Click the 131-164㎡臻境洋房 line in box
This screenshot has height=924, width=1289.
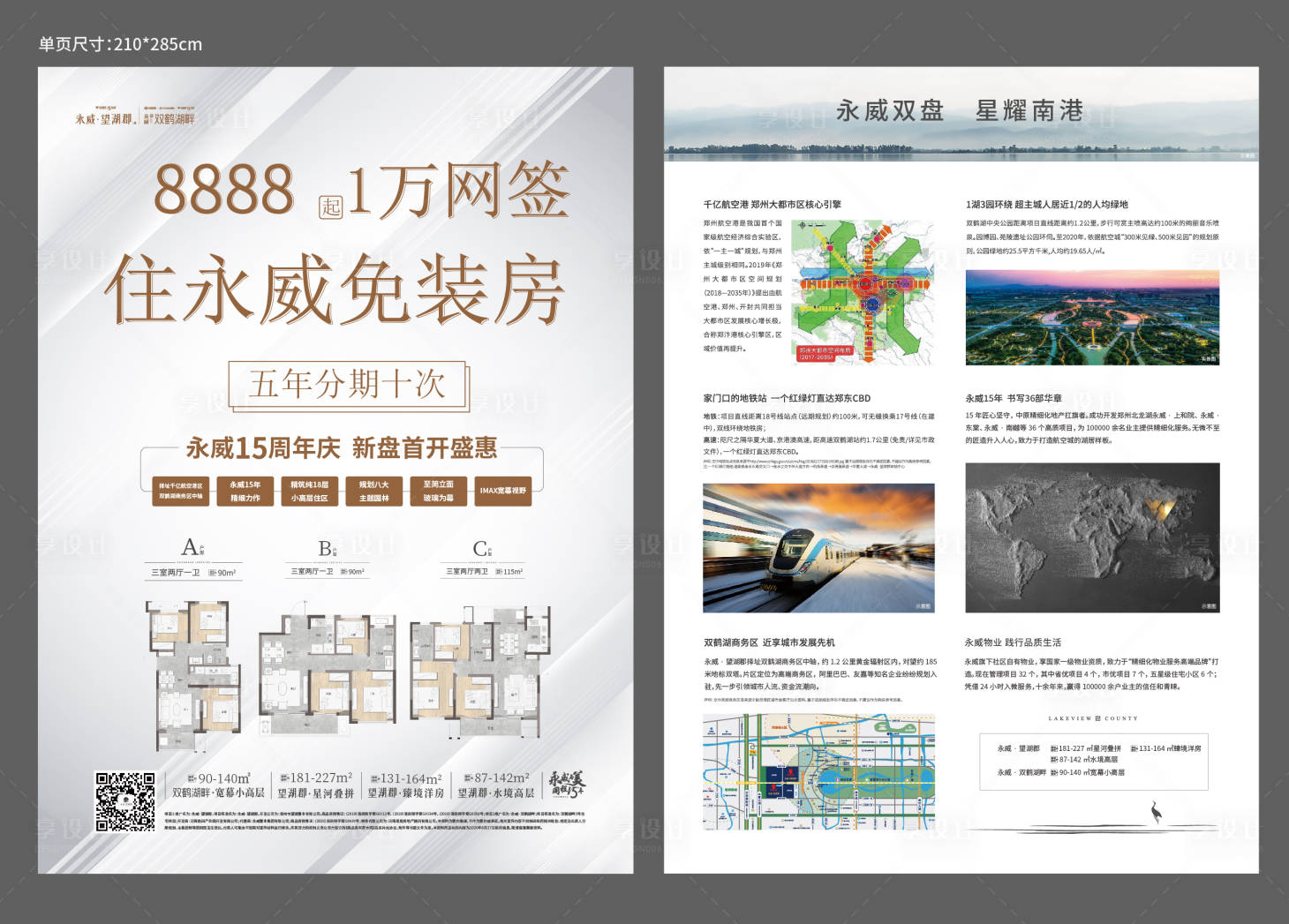tap(1165, 748)
